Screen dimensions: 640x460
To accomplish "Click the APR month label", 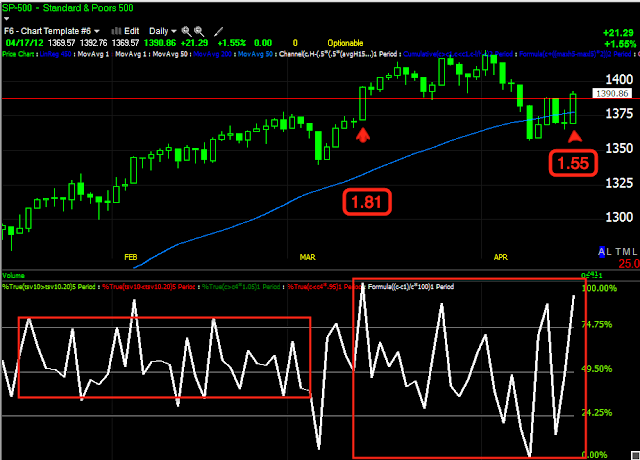I will click(500, 257).
